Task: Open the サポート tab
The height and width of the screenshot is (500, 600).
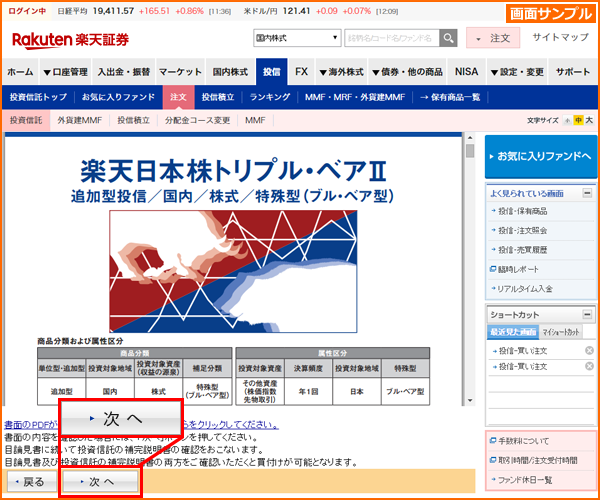Action: 573,72
